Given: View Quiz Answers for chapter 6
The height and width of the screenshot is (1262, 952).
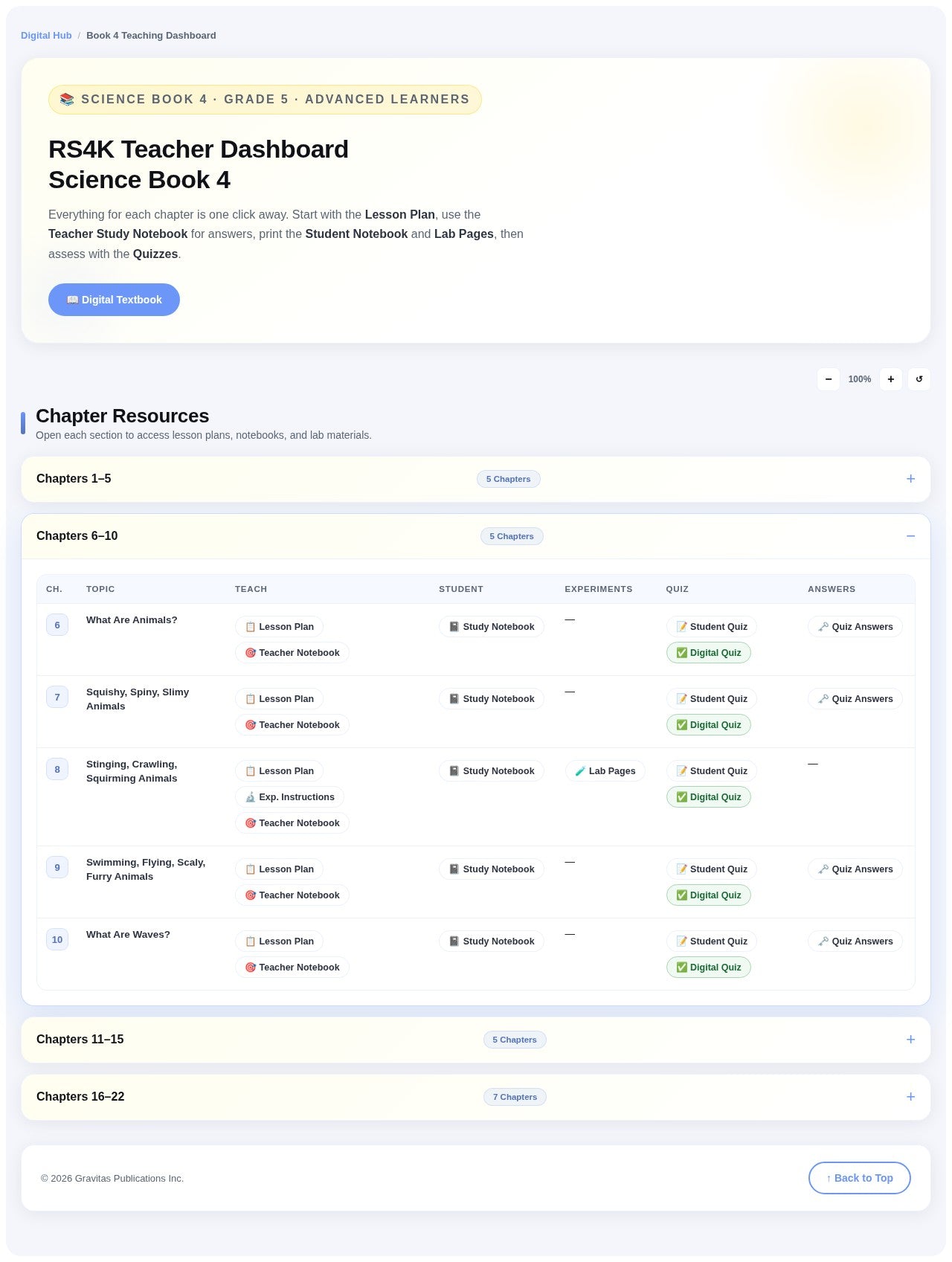Looking at the screenshot, I should tap(855, 627).
